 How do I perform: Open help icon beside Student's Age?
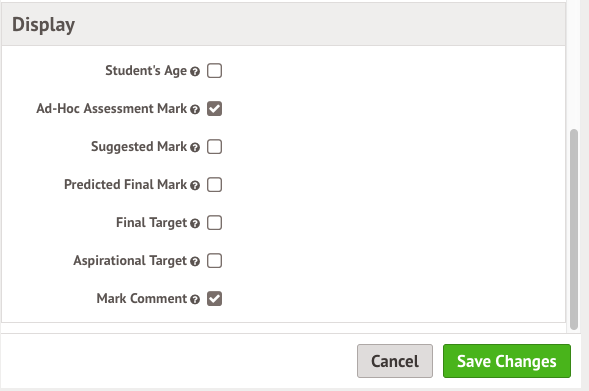(195, 71)
